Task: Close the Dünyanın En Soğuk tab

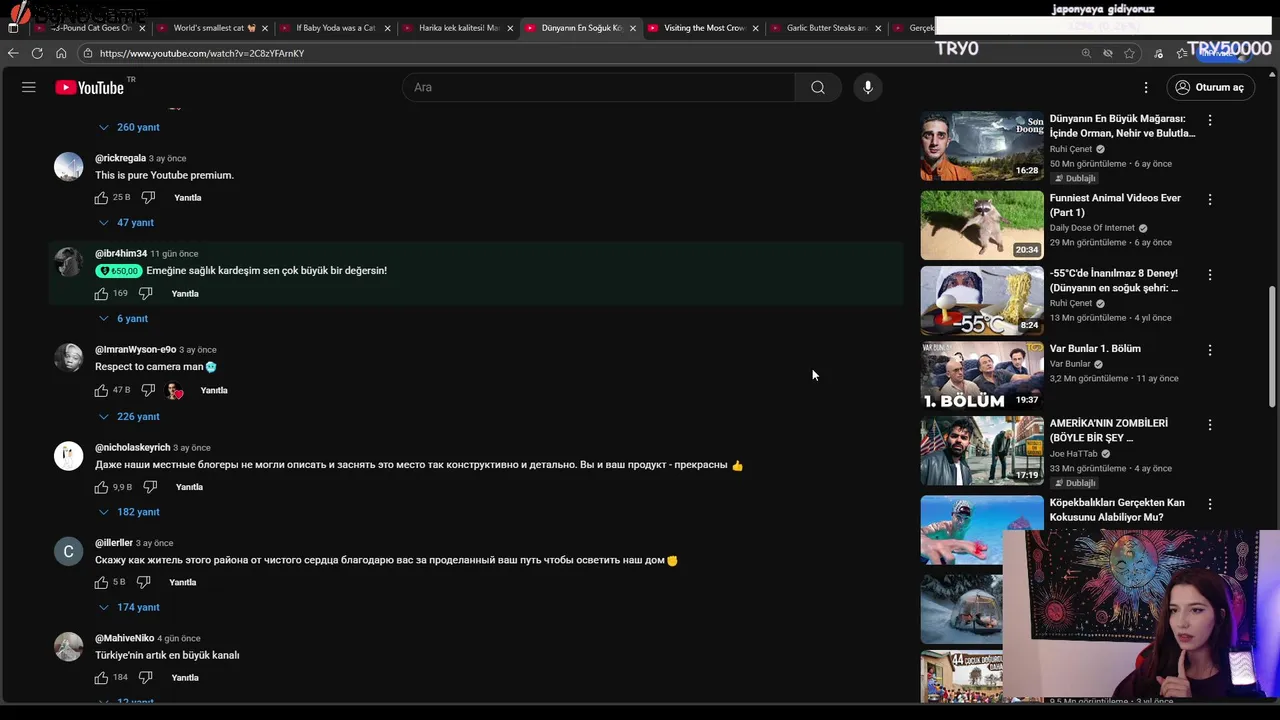Action: pos(633,28)
